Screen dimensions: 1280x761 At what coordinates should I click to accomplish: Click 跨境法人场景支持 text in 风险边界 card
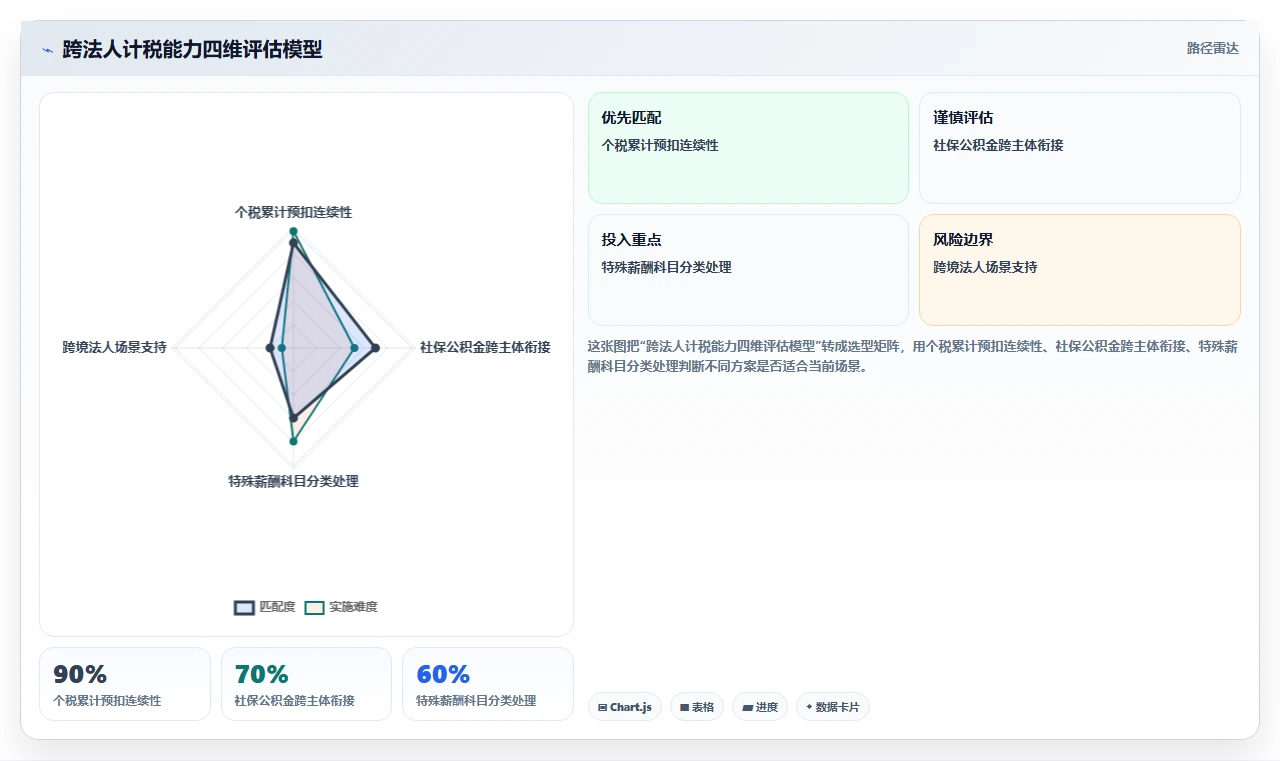click(x=985, y=267)
